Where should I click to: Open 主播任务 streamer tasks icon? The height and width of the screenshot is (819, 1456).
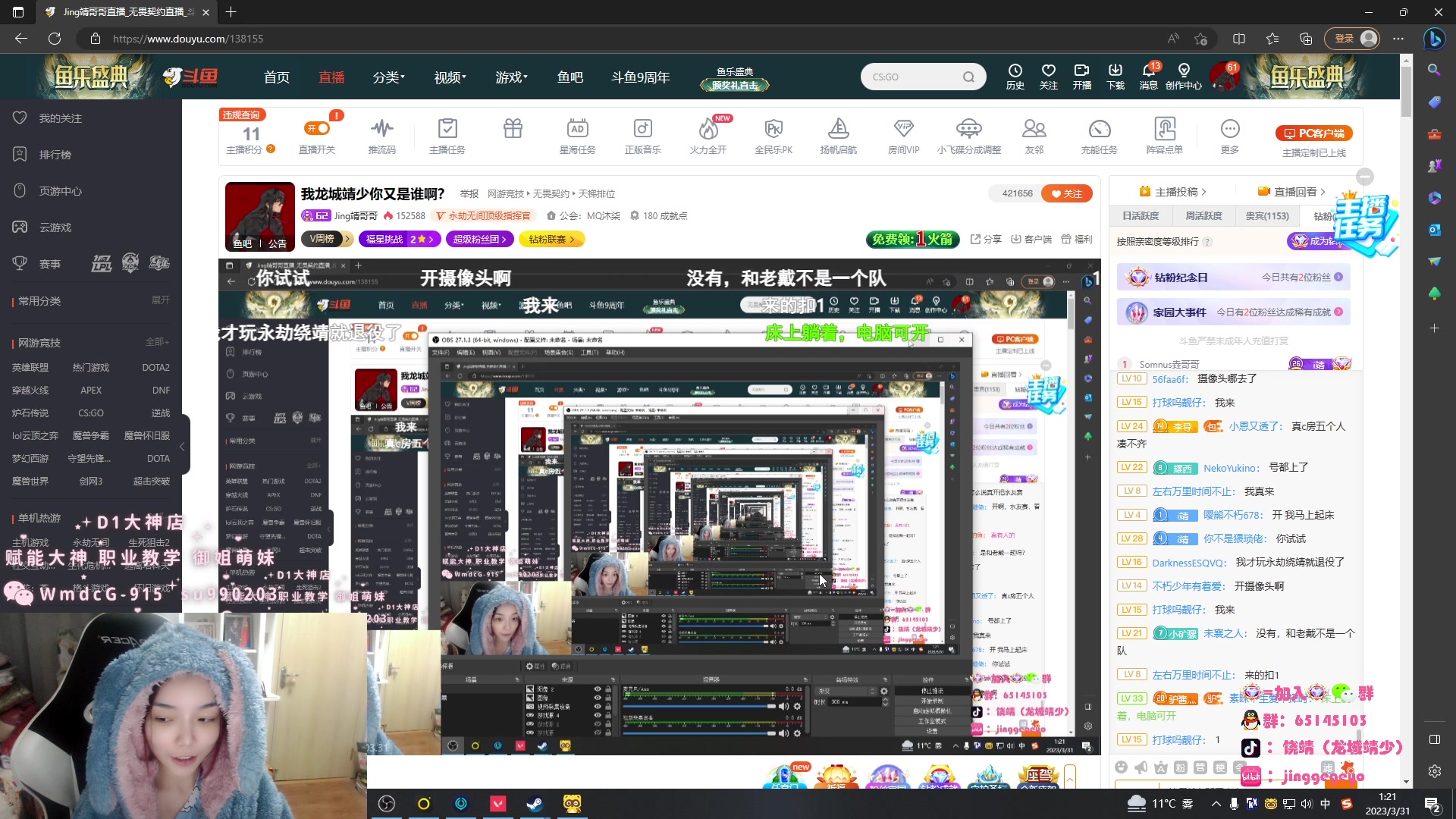447,136
